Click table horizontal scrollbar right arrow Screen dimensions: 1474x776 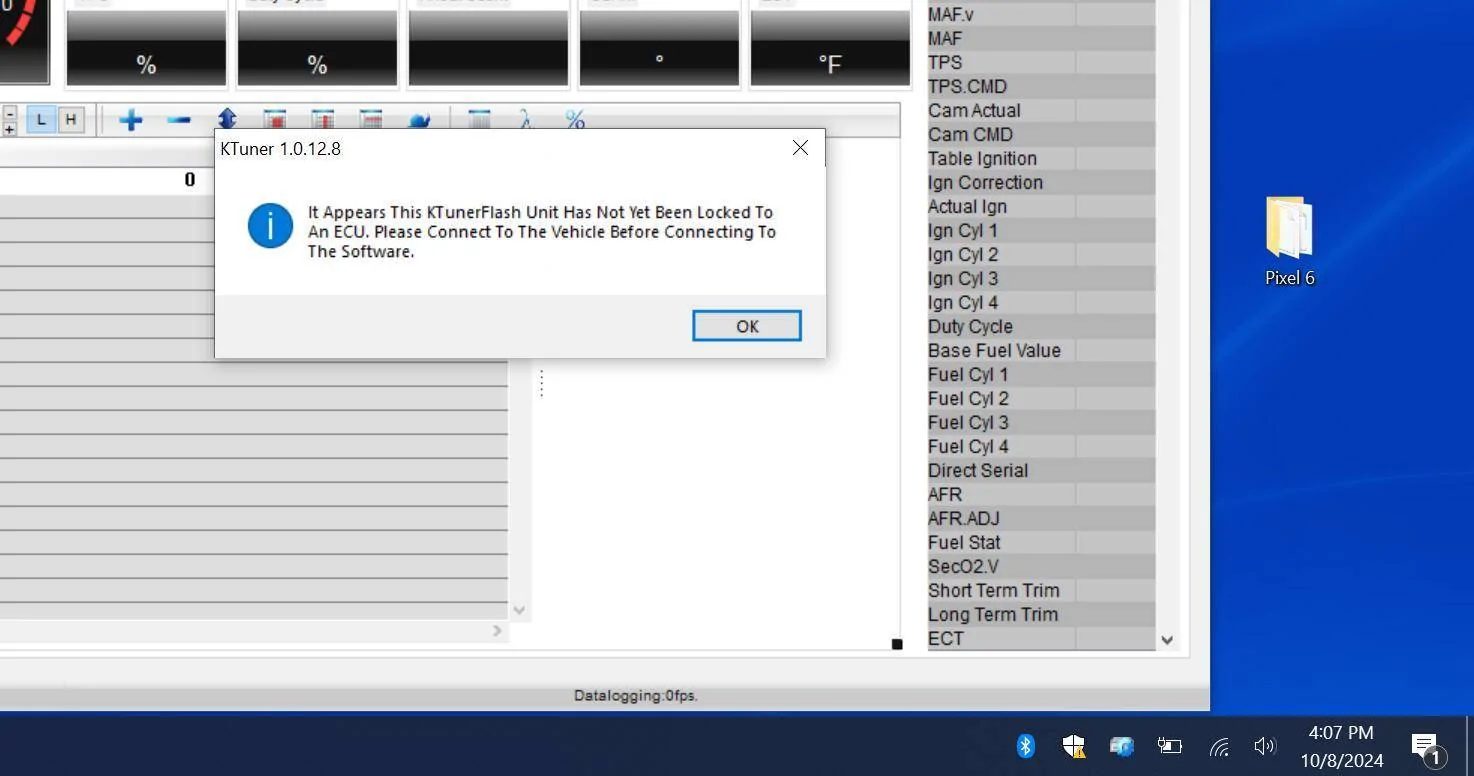[497, 631]
